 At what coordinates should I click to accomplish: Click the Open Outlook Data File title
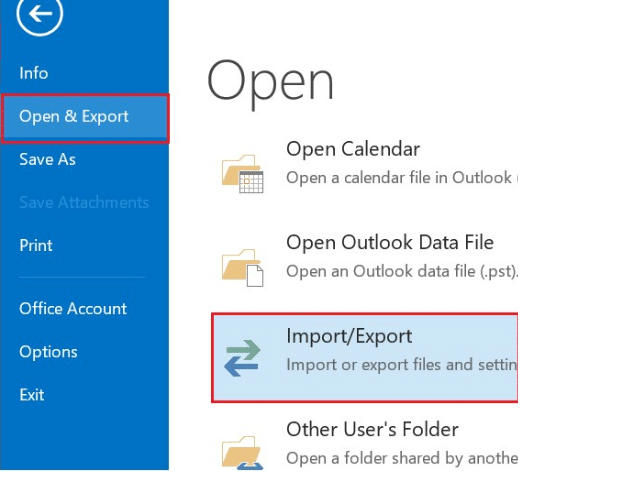[390, 242]
